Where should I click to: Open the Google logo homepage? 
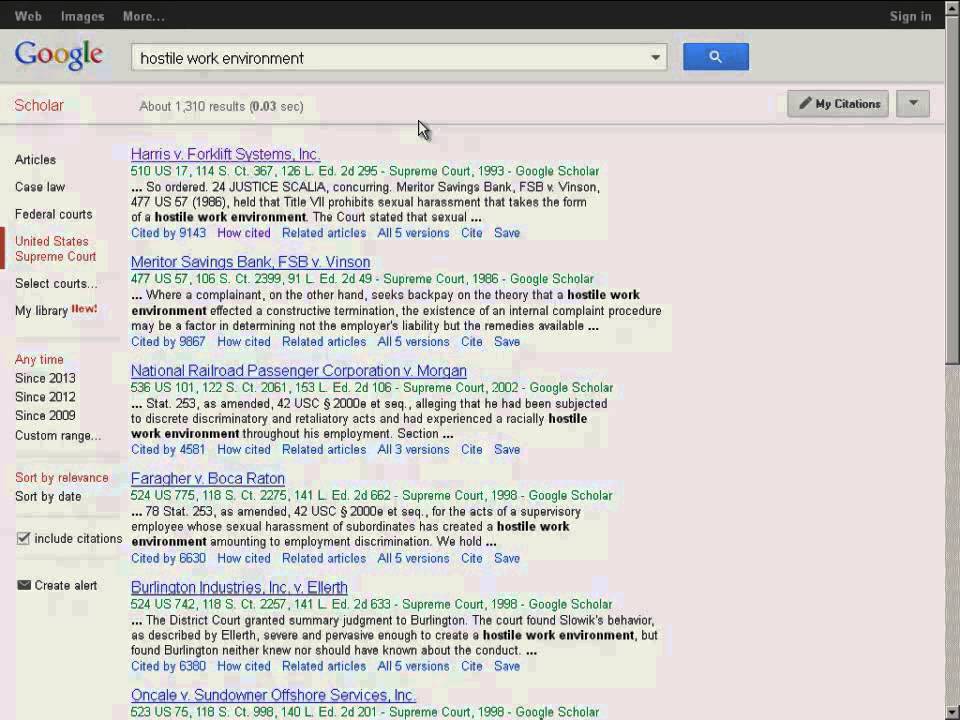pyautogui.click(x=59, y=55)
